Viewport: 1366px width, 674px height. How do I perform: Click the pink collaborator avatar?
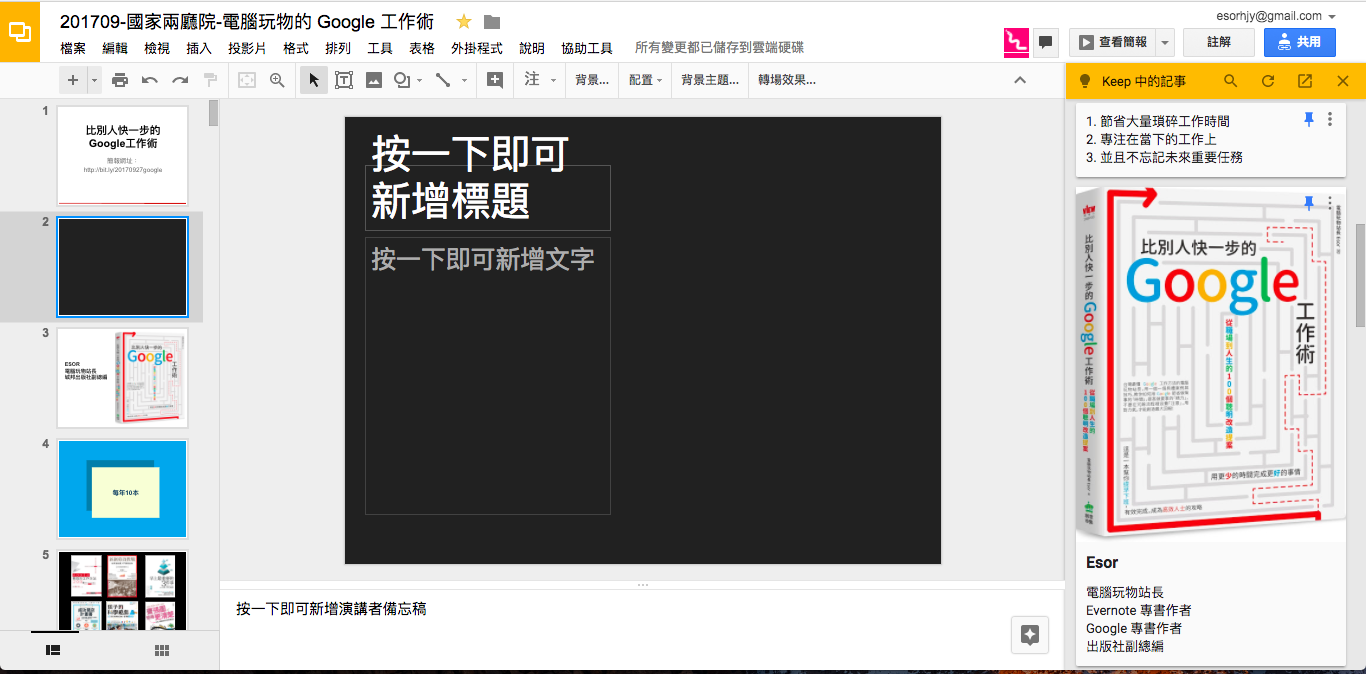pyautogui.click(x=1016, y=42)
